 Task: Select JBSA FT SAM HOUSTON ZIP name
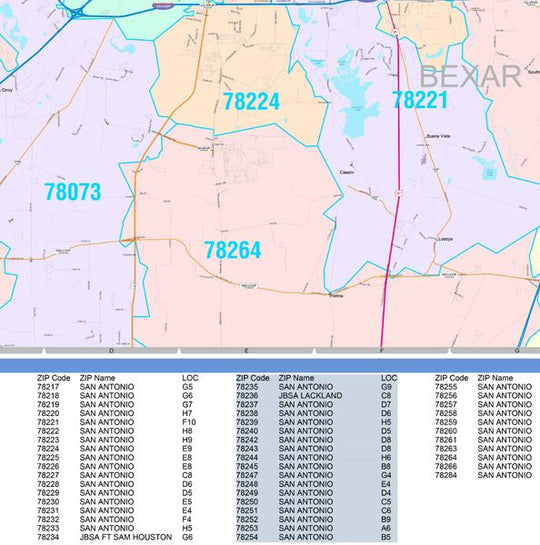point(126,537)
